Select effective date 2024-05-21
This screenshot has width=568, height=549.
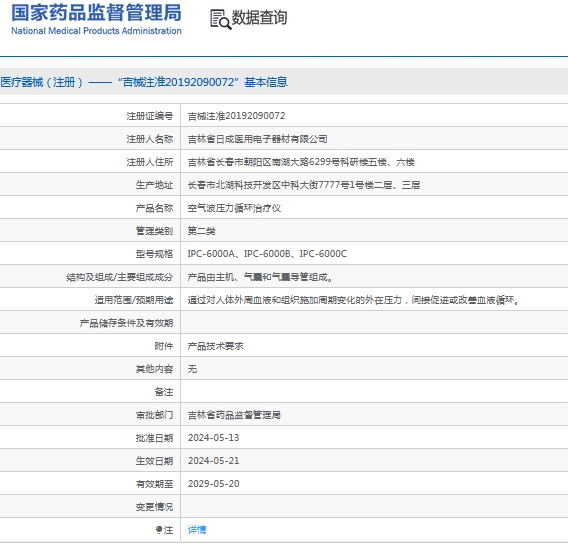pyautogui.click(x=213, y=461)
